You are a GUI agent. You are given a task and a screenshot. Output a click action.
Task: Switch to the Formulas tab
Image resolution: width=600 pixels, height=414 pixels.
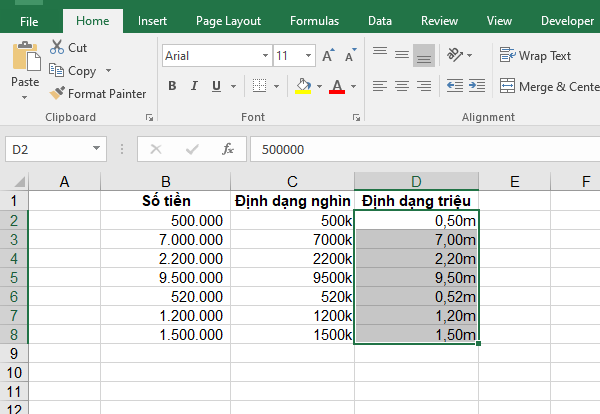click(x=314, y=20)
